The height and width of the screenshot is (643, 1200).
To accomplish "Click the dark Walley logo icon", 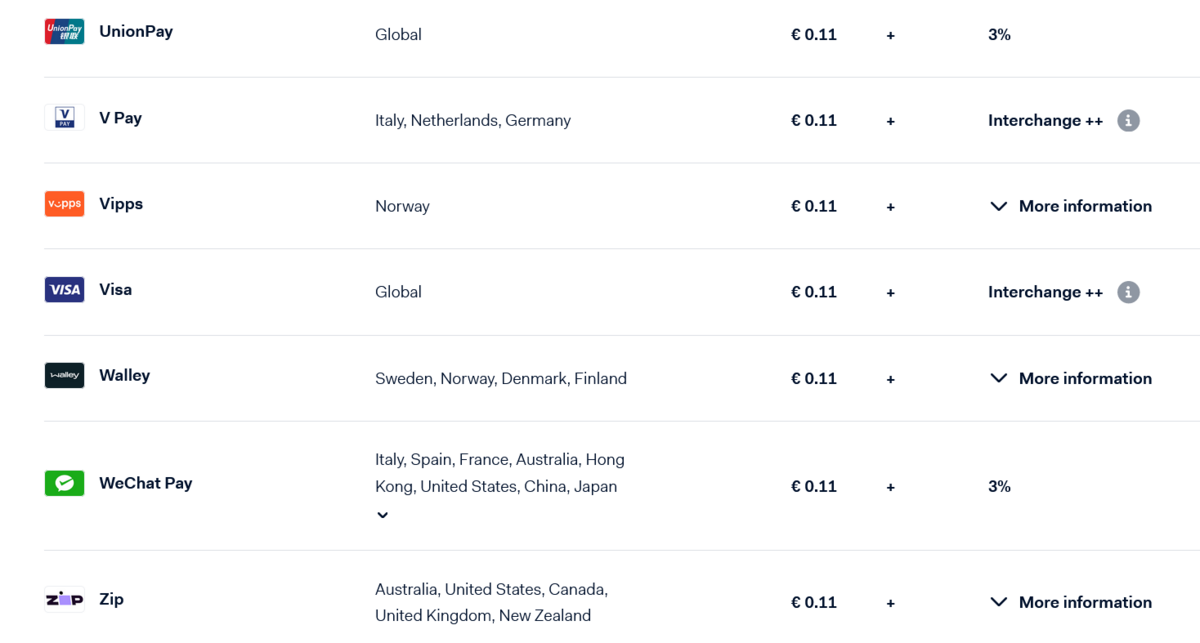I will click(x=64, y=376).
